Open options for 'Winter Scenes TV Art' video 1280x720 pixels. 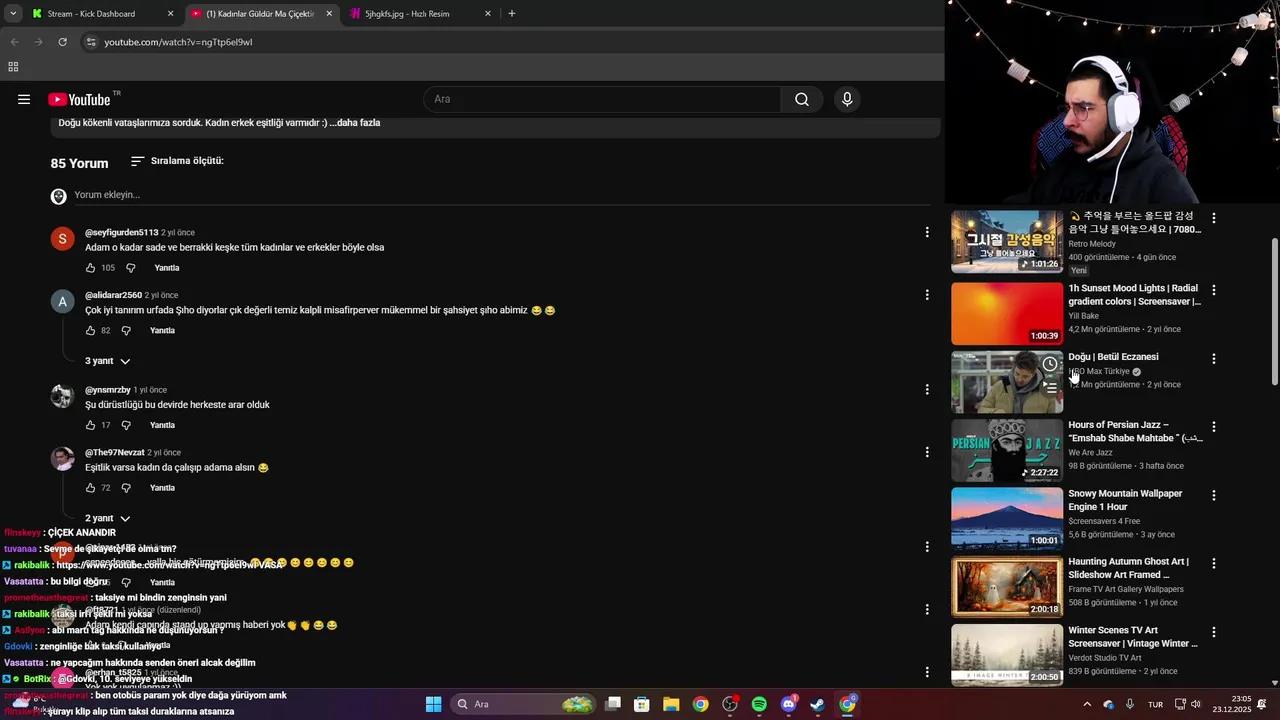pos(1214,632)
